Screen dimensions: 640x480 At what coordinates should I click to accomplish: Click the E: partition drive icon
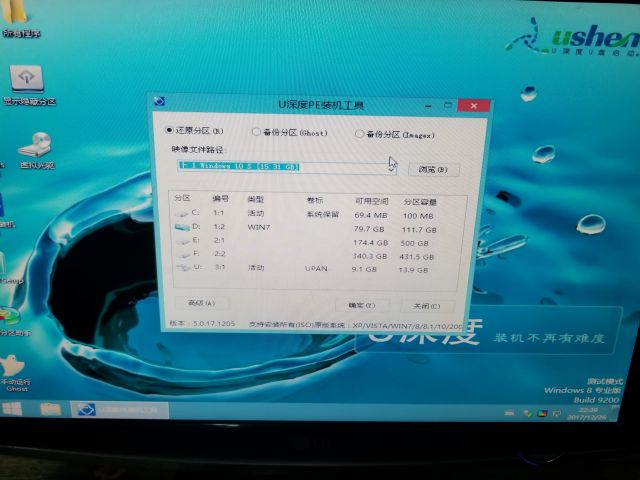(x=182, y=241)
